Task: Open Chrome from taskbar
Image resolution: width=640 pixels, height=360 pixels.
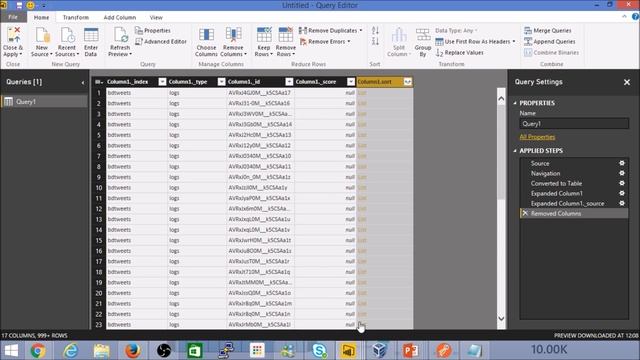Action: pos(38,351)
